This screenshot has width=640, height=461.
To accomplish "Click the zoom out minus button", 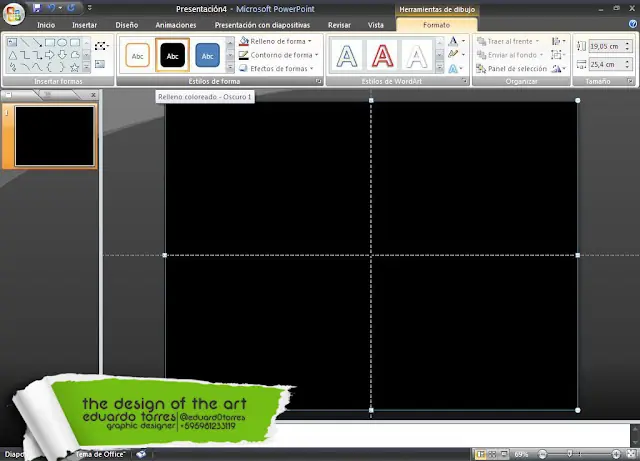I will pyautogui.click(x=542, y=454).
